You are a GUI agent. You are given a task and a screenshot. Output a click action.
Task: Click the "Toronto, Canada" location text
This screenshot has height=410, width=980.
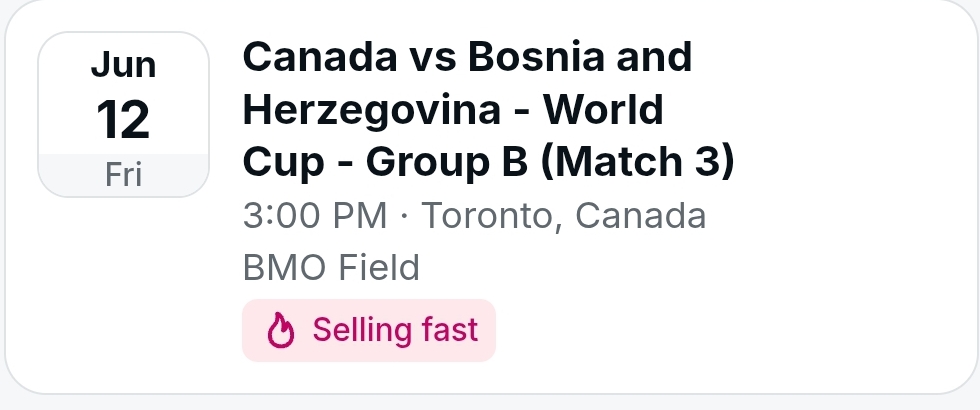563,216
